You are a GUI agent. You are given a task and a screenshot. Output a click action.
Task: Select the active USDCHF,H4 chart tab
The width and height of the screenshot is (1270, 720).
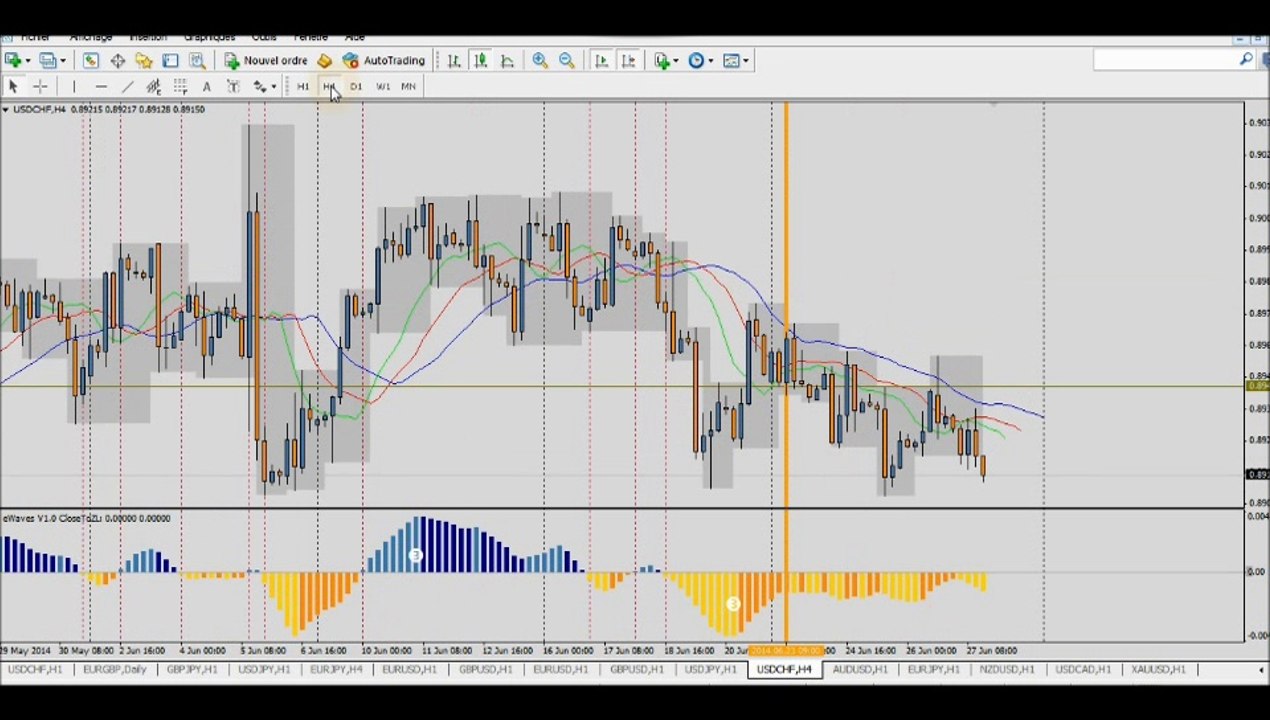(x=785, y=669)
